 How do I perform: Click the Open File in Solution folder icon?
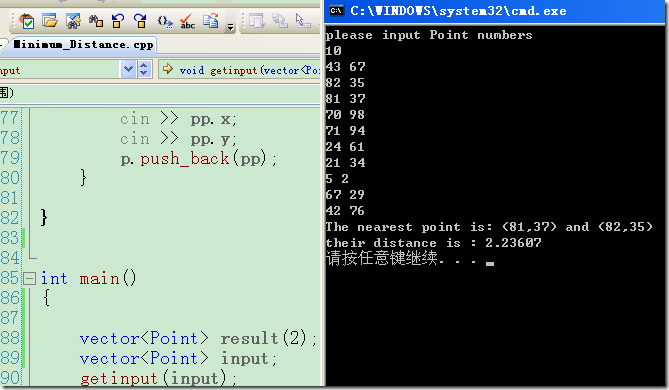[x=50, y=20]
